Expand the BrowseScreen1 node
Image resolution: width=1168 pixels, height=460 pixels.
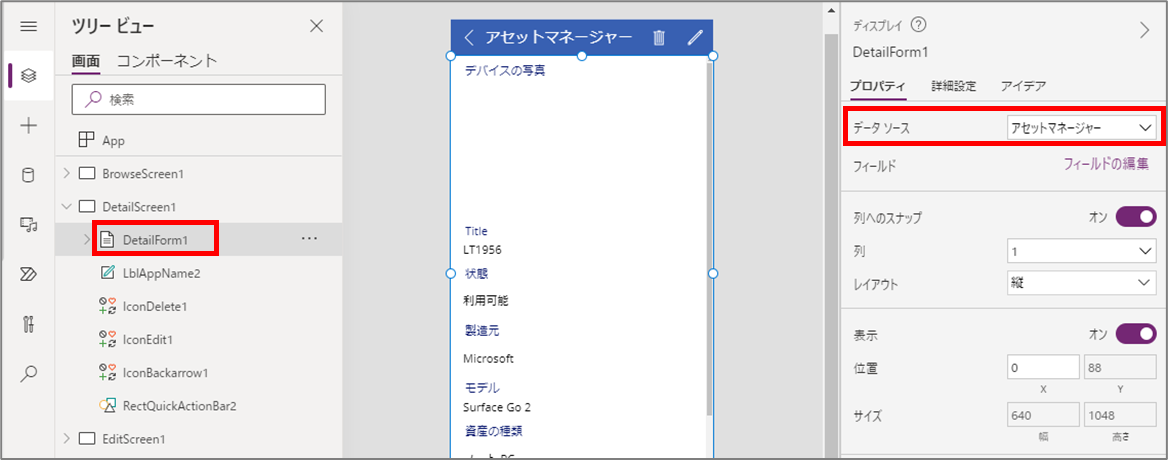point(66,173)
